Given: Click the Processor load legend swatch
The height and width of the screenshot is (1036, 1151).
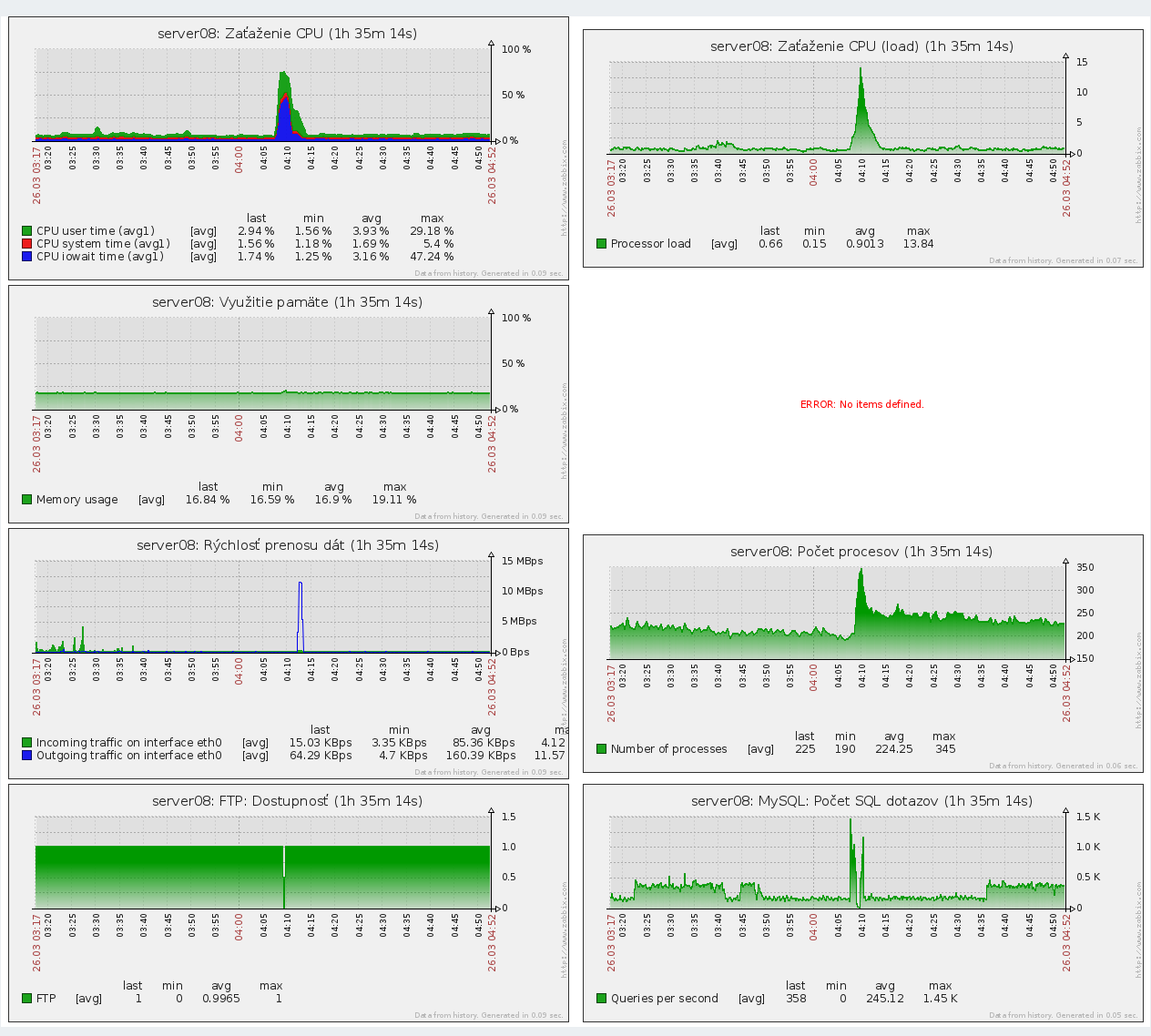Looking at the screenshot, I should [601, 244].
